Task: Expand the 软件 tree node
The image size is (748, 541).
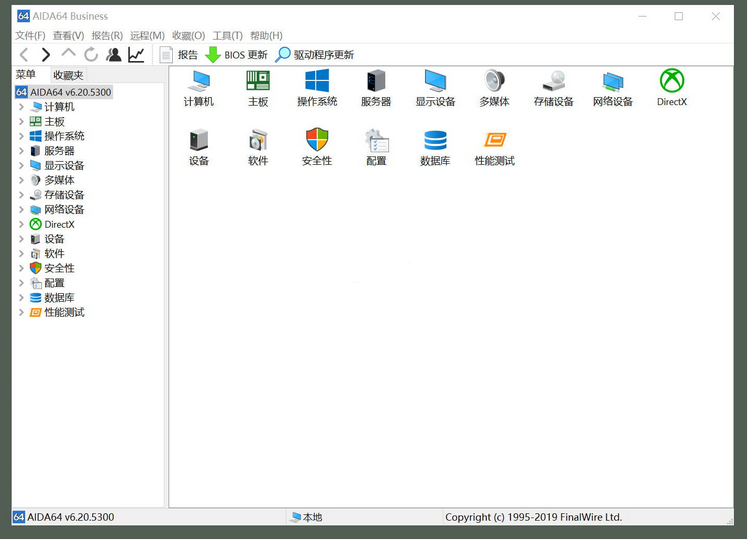Action: click(21, 254)
